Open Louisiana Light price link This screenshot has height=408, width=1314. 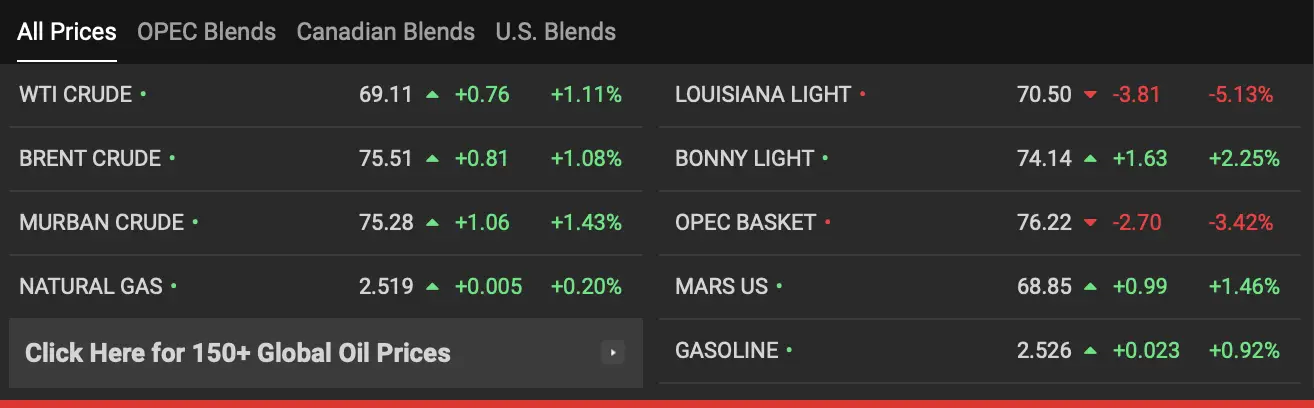[x=763, y=95]
